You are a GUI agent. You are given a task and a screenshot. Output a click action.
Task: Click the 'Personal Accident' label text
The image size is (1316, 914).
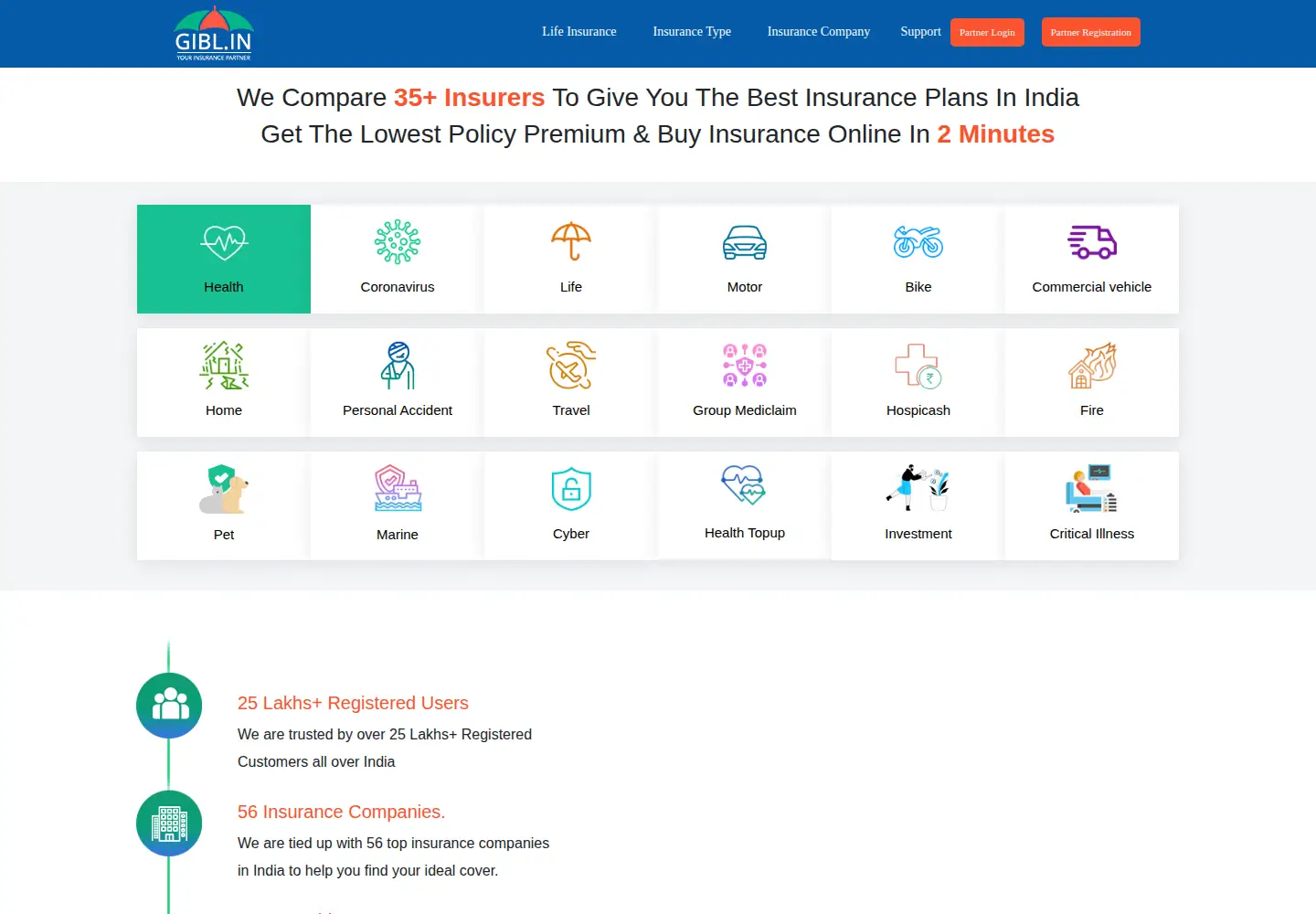(398, 410)
